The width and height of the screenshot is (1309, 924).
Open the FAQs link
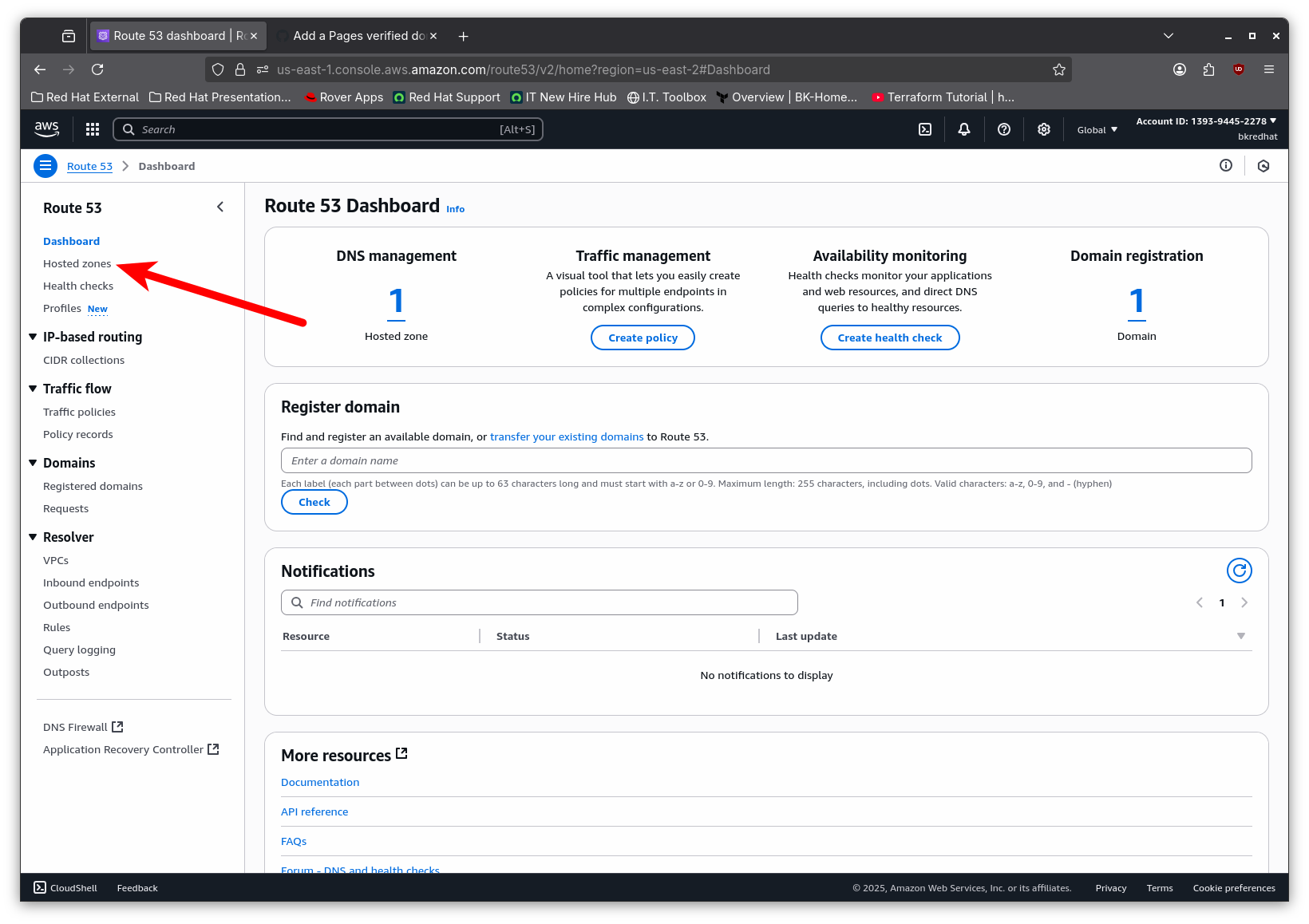tap(294, 841)
